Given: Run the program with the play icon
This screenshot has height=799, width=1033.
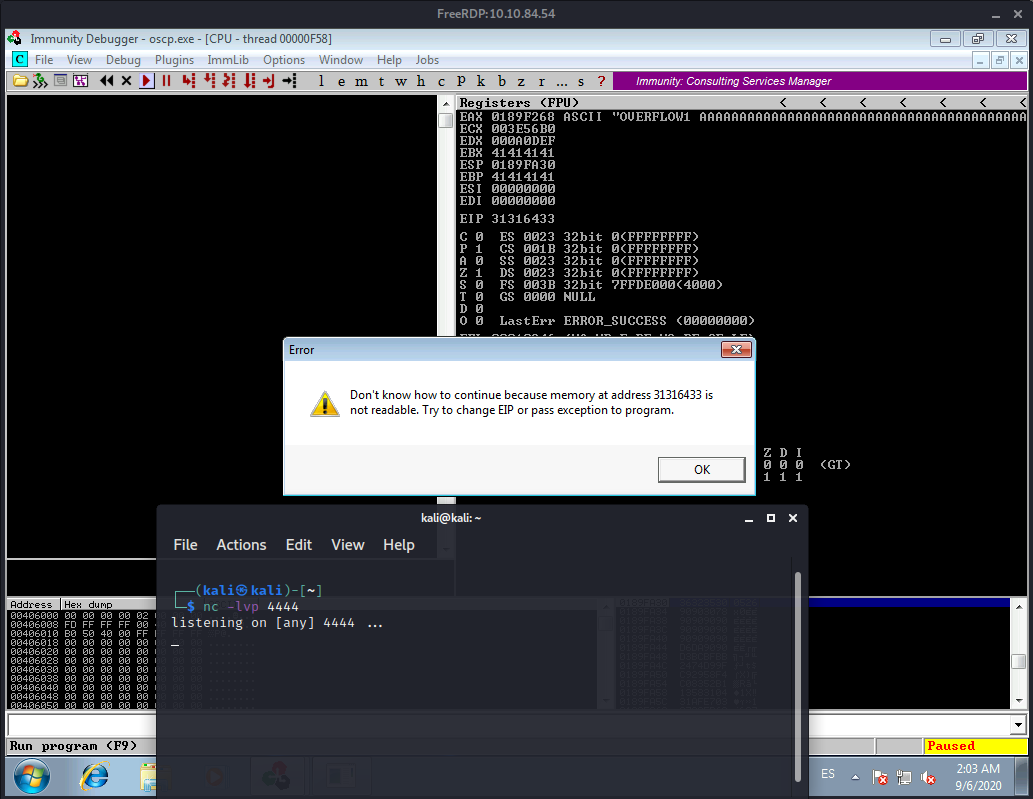Looking at the screenshot, I should [x=147, y=81].
